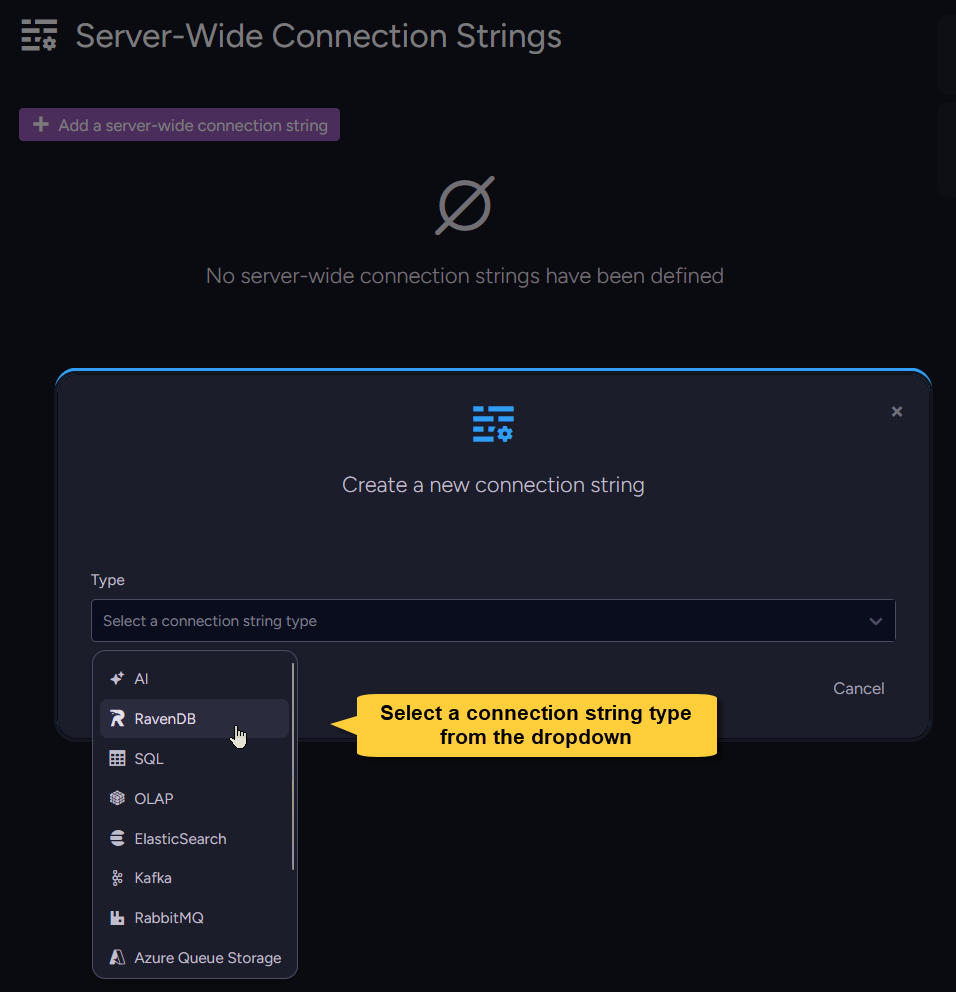The width and height of the screenshot is (956, 992).
Task: Cancel creating the connection string
Action: pyautogui.click(x=859, y=688)
